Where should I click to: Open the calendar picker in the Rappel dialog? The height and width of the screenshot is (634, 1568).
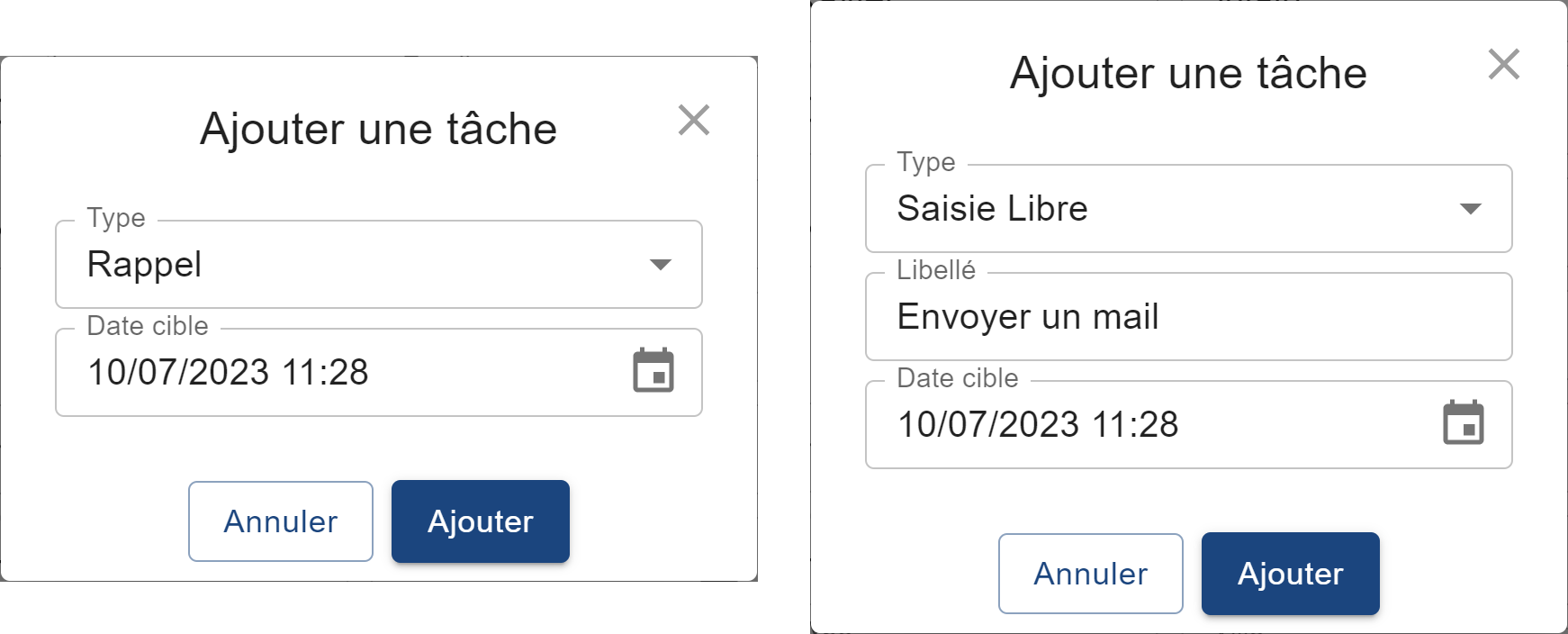(653, 371)
